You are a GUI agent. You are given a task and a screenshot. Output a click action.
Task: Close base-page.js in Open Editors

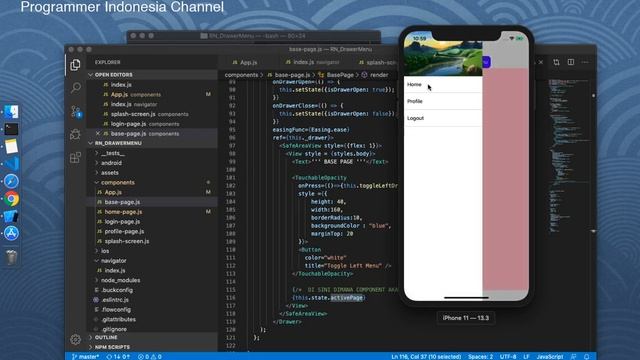(98, 133)
